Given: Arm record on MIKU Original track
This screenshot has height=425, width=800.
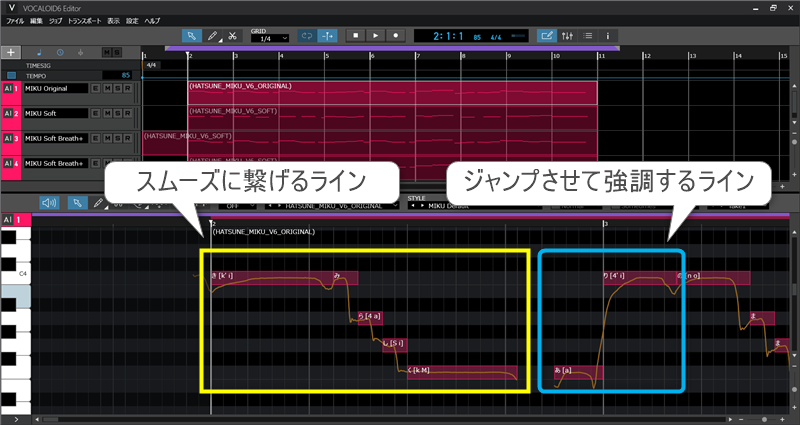Looking at the screenshot, I should tap(128, 88).
